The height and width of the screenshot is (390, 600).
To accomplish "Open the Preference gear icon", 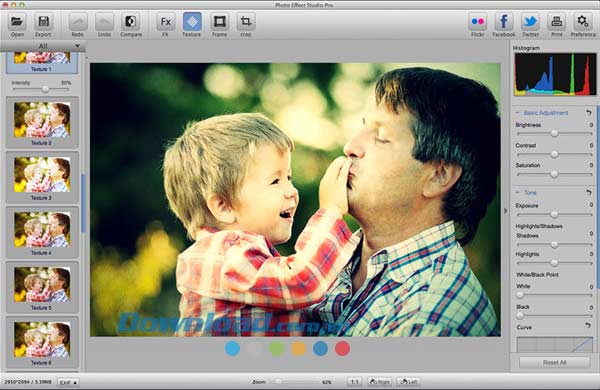I will tap(583, 22).
